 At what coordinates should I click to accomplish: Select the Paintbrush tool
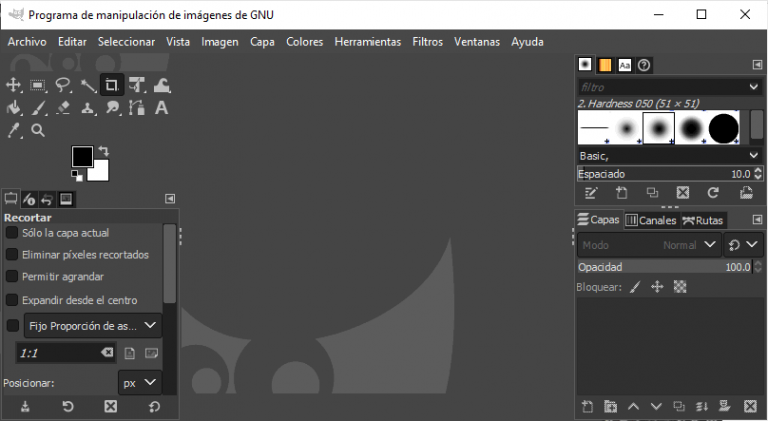tap(38, 108)
